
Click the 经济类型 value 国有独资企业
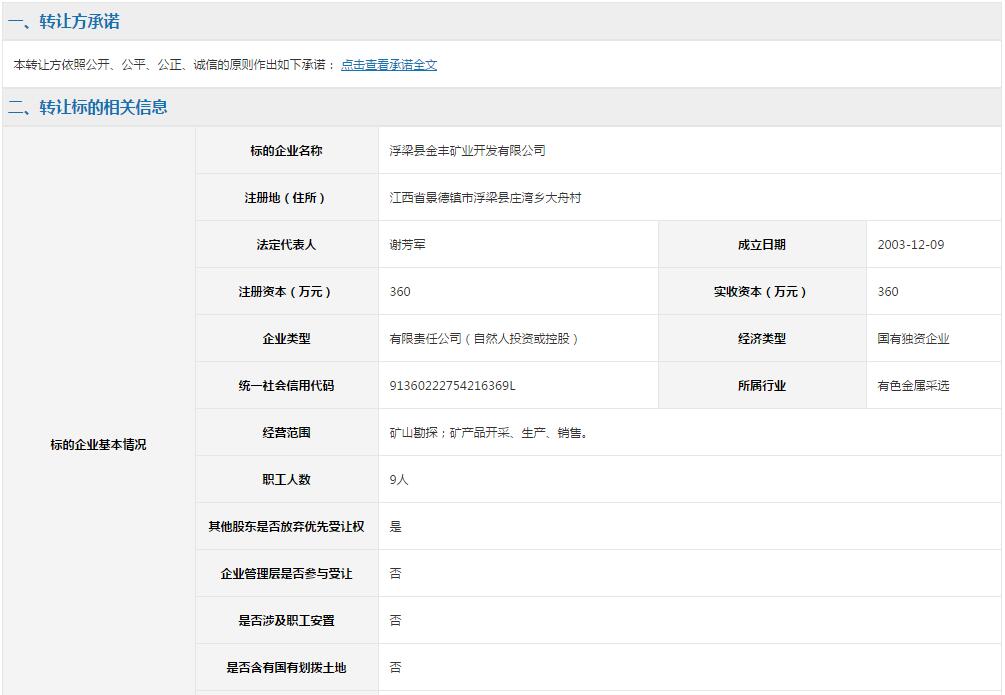click(913, 339)
